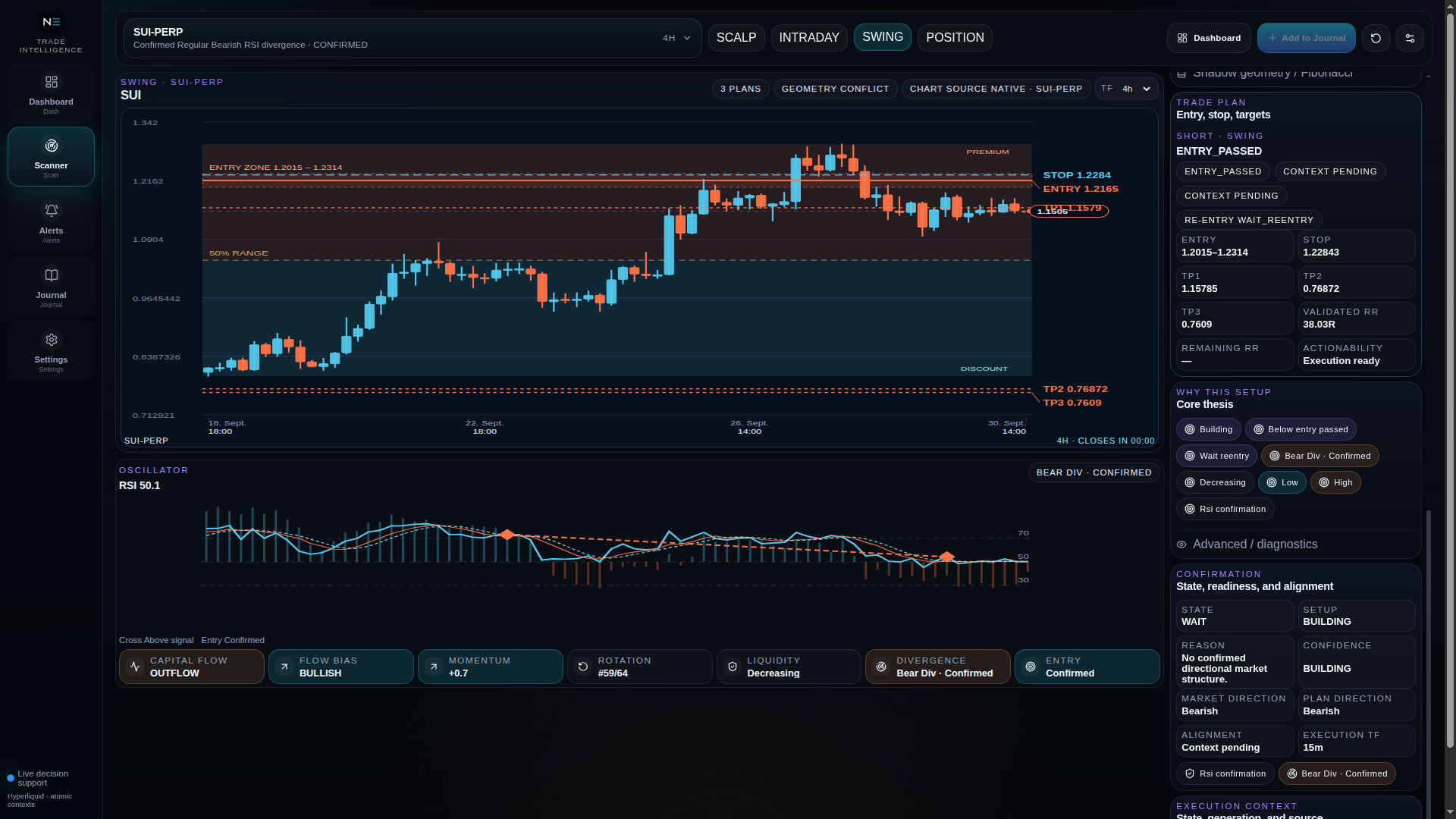
Task: Click the Rotation #59/64 cycle icon
Action: tap(583, 667)
